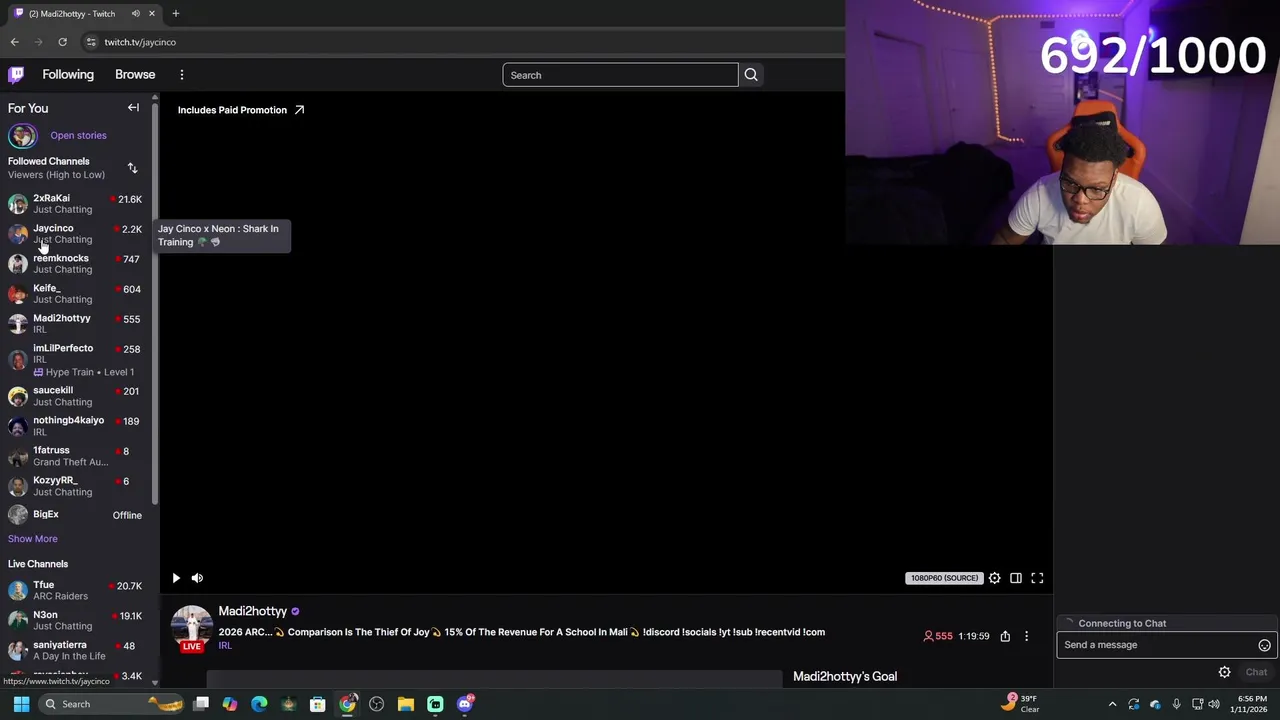
Task: Click the Madi2hottyy streamer avatar
Action: 192,626
